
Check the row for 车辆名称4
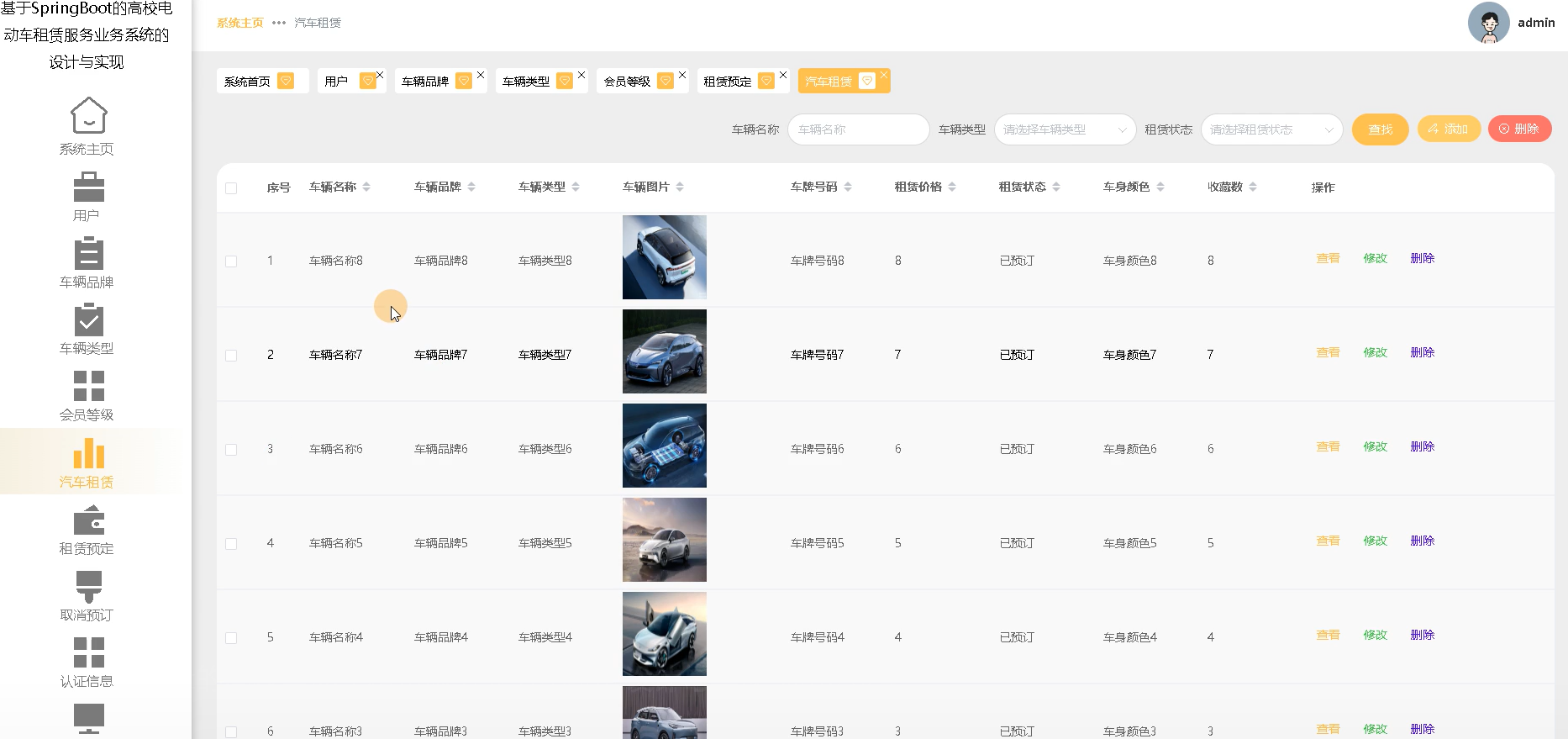coord(231,638)
